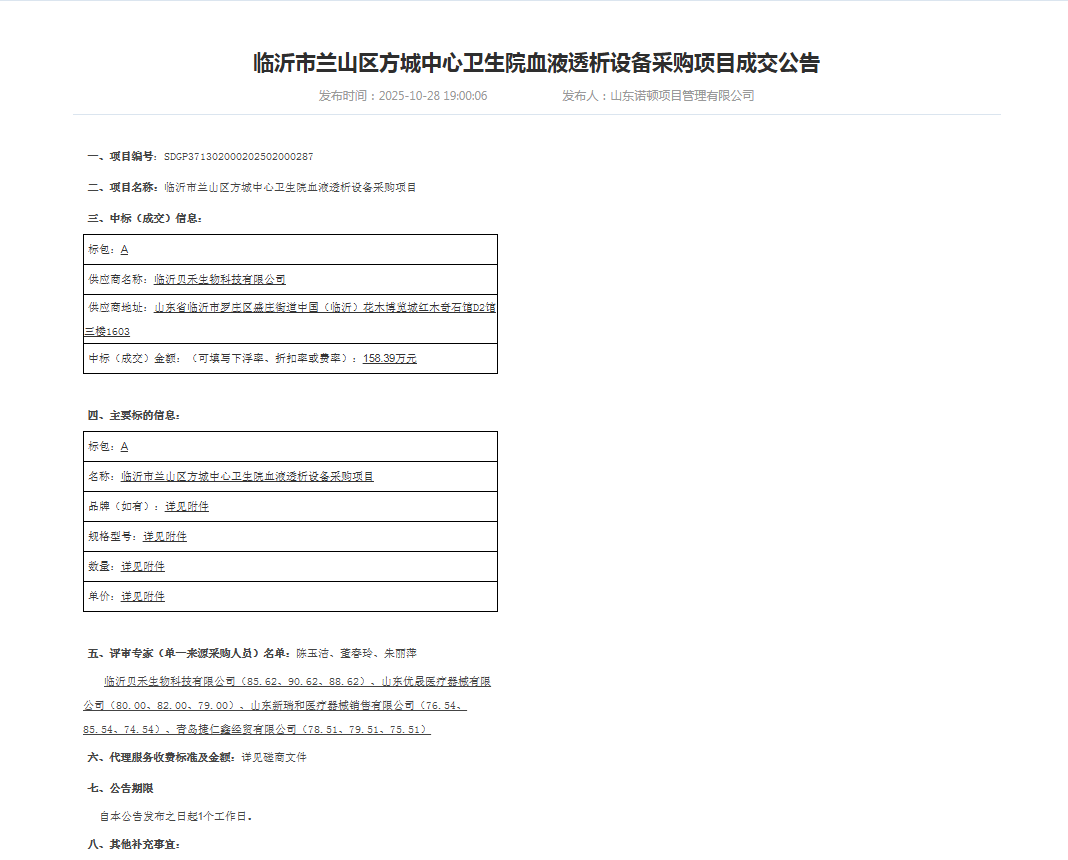Click the bid amount 158.39万元
The width and height of the screenshot is (1068, 860).
tap(390, 358)
